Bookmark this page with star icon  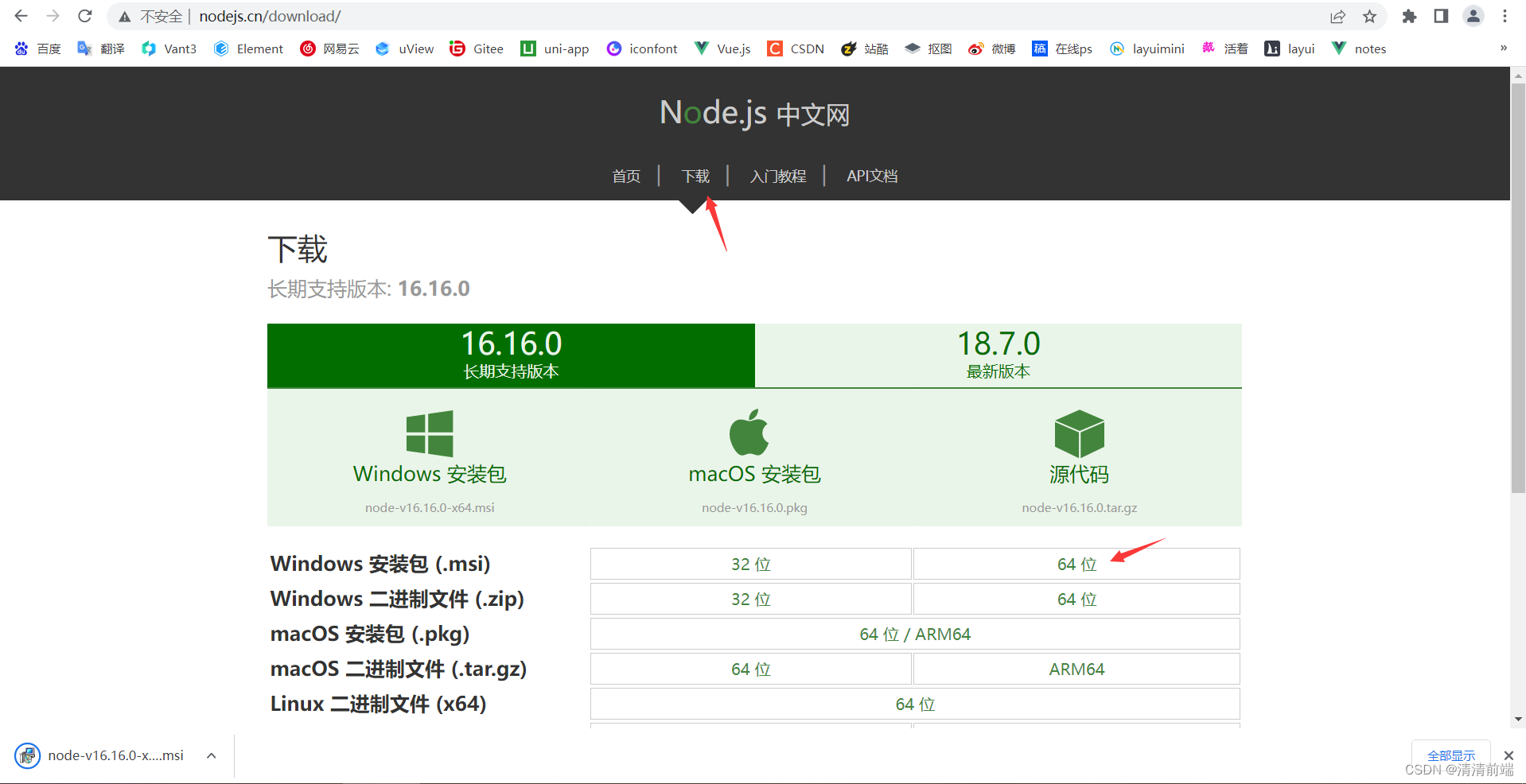pyautogui.click(x=1369, y=17)
